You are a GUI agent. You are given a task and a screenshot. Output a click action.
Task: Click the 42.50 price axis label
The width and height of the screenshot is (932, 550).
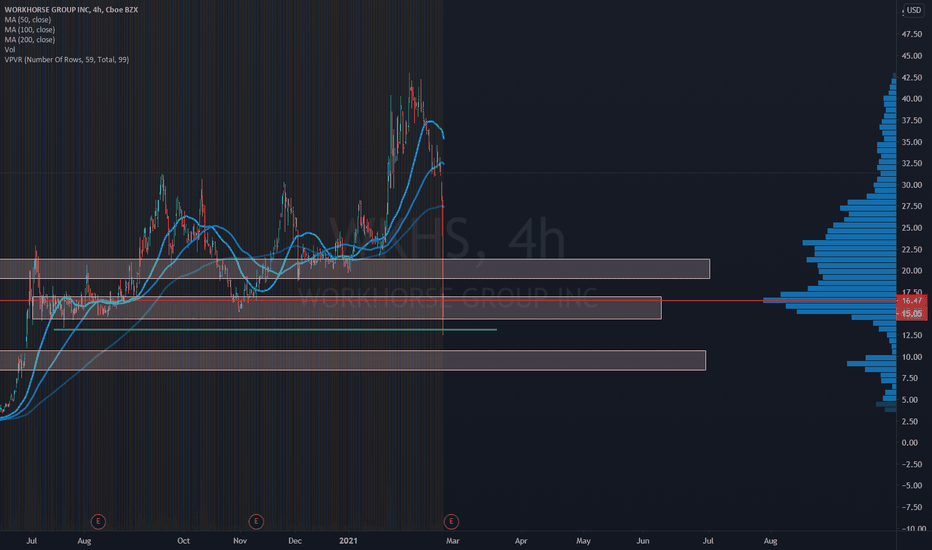912,77
